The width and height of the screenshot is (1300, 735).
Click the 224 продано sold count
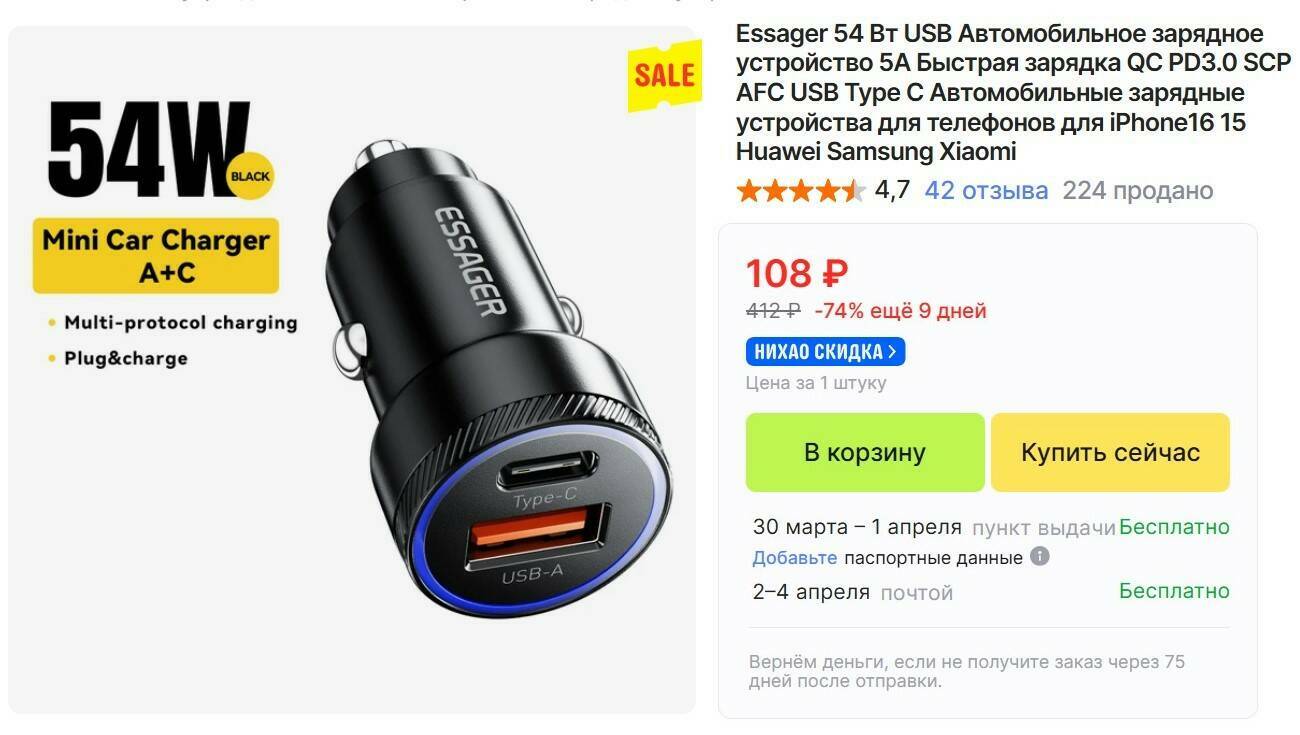1138,190
